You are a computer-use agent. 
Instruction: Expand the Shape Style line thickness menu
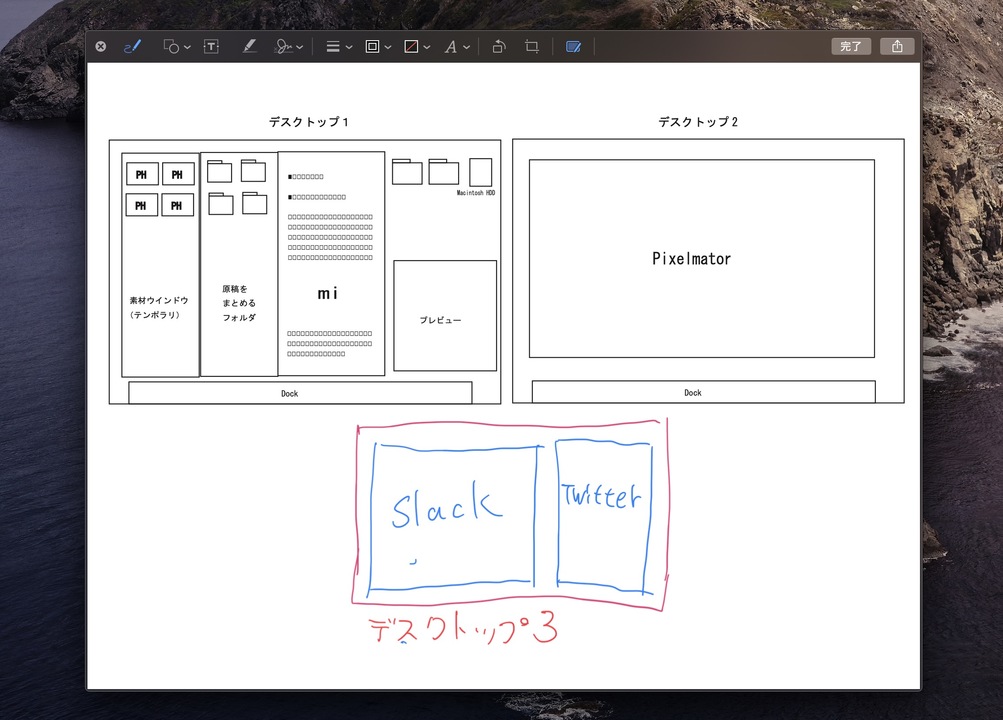coord(339,47)
